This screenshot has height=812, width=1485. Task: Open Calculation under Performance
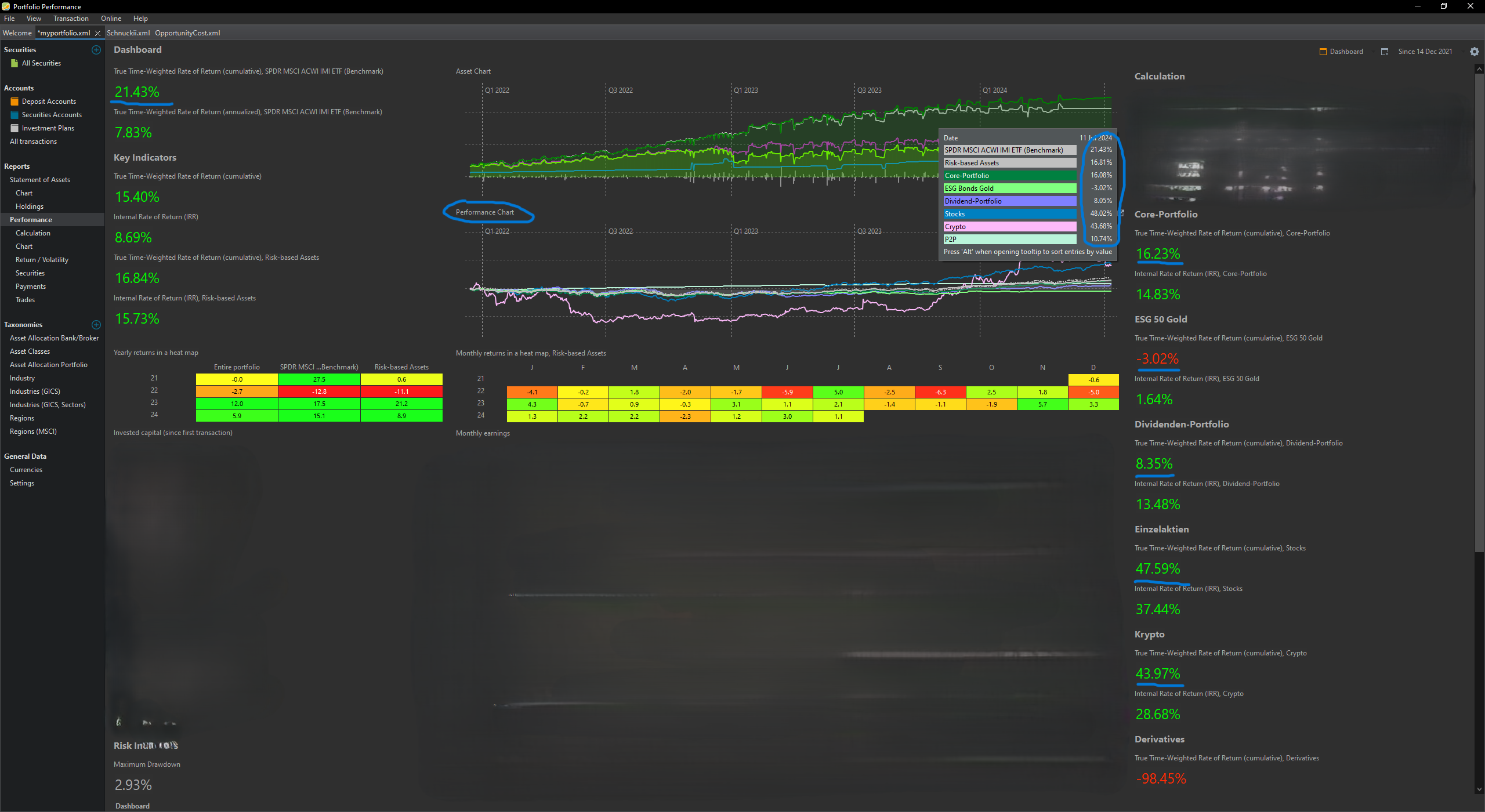(33, 233)
